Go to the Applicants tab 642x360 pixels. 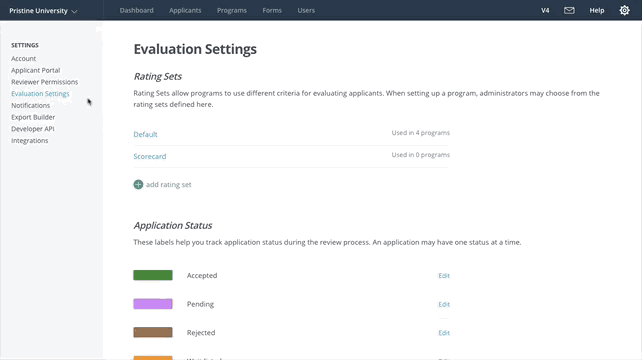(x=185, y=10)
